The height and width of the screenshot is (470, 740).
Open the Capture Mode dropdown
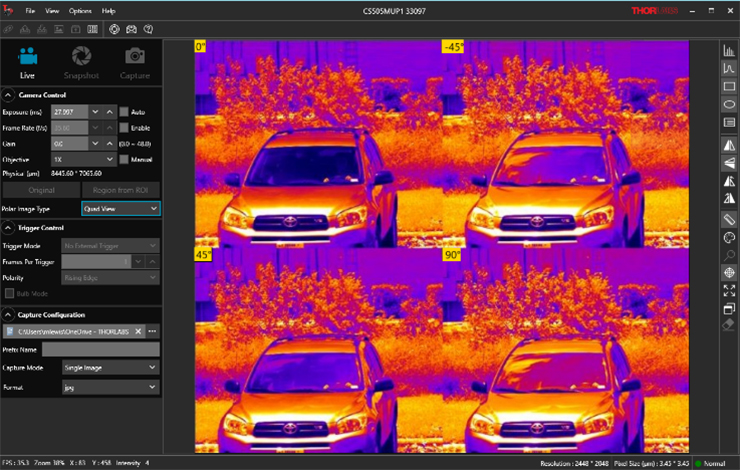click(110, 368)
